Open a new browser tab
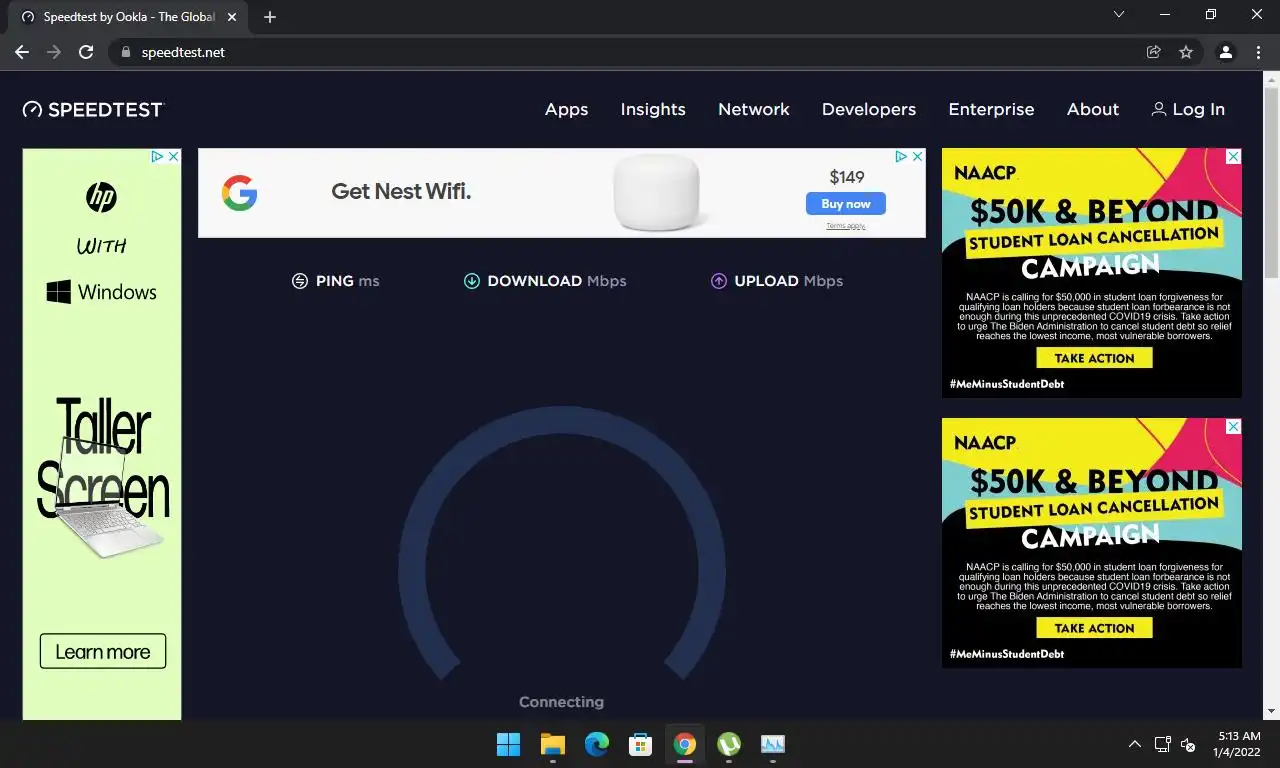1280x768 pixels. pyautogui.click(x=269, y=17)
